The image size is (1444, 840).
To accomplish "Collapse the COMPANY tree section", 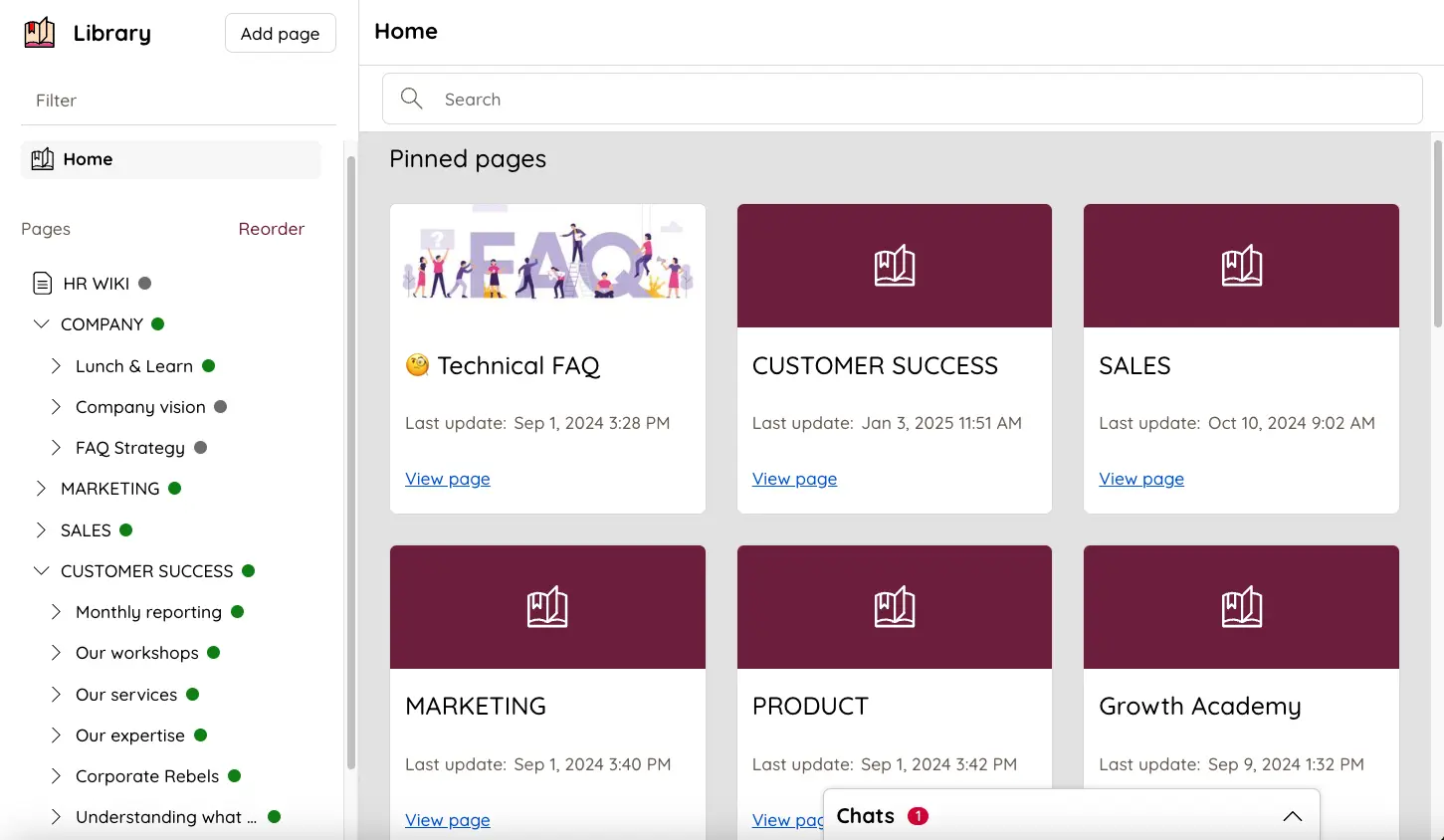I will tap(41, 324).
